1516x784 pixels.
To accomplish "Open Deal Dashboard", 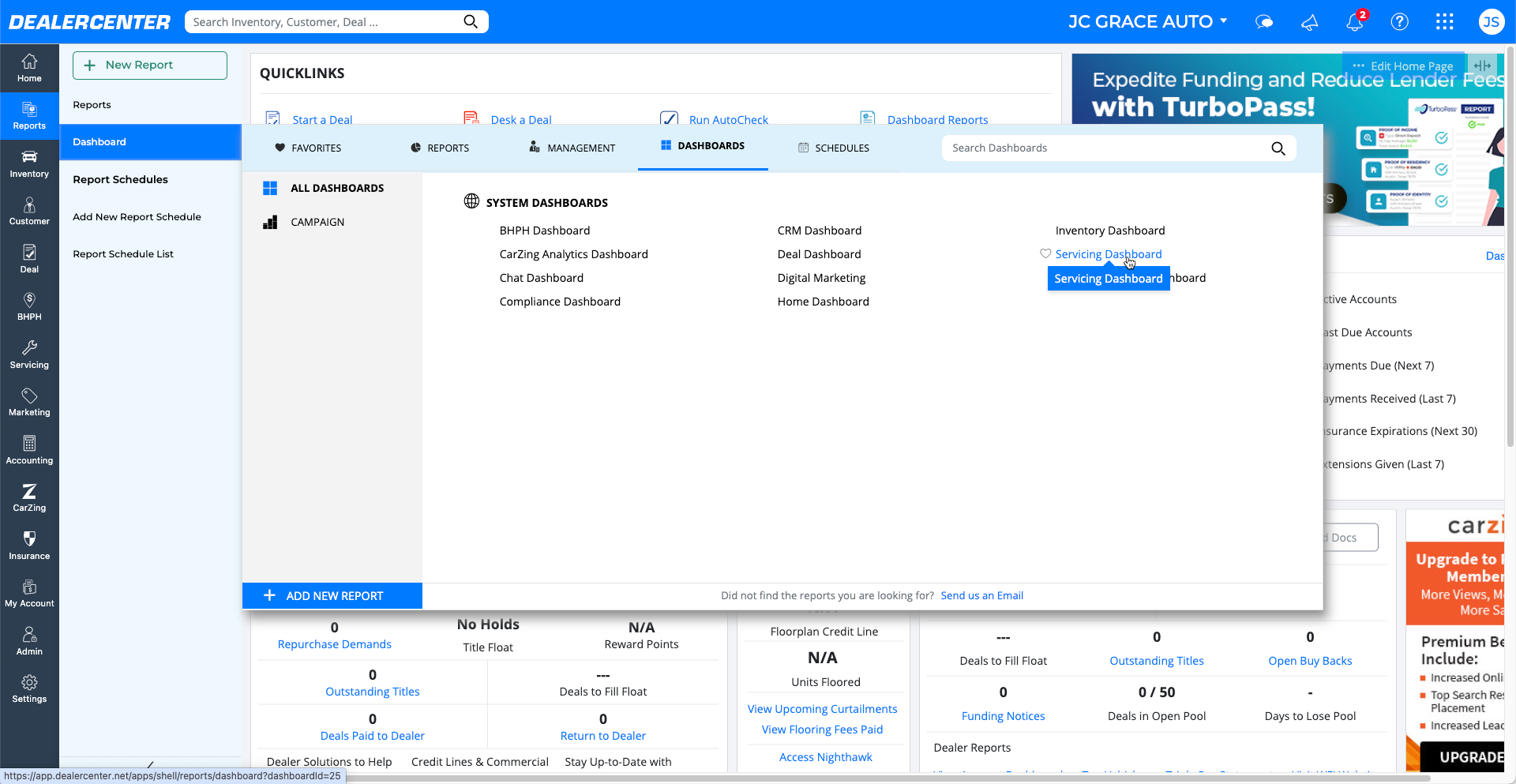I will [819, 253].
